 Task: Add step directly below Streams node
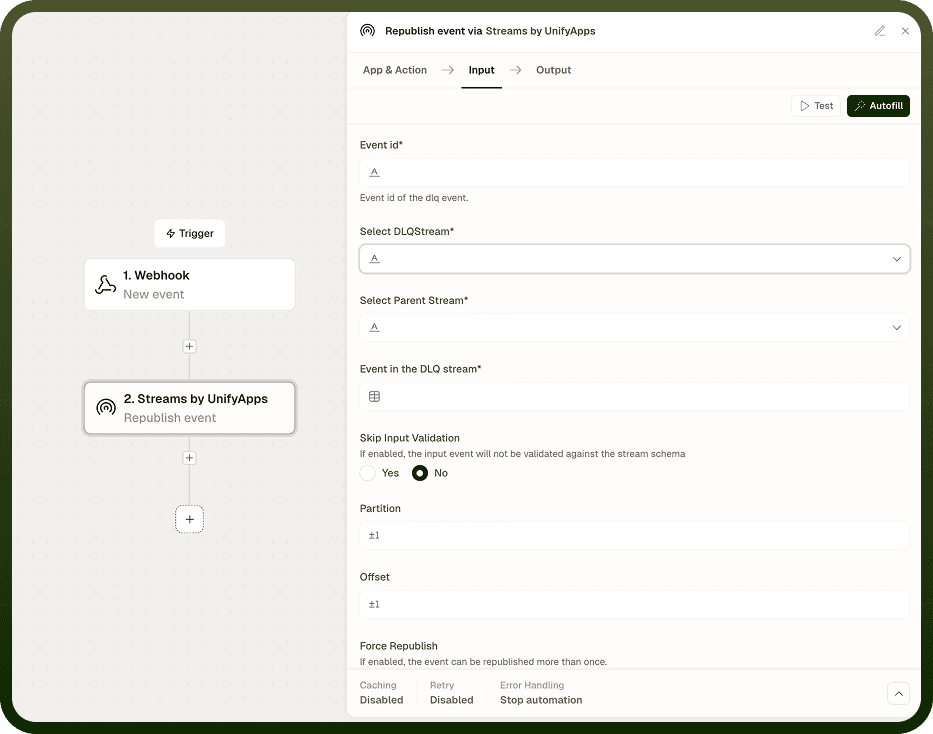[x=189, y=458]
